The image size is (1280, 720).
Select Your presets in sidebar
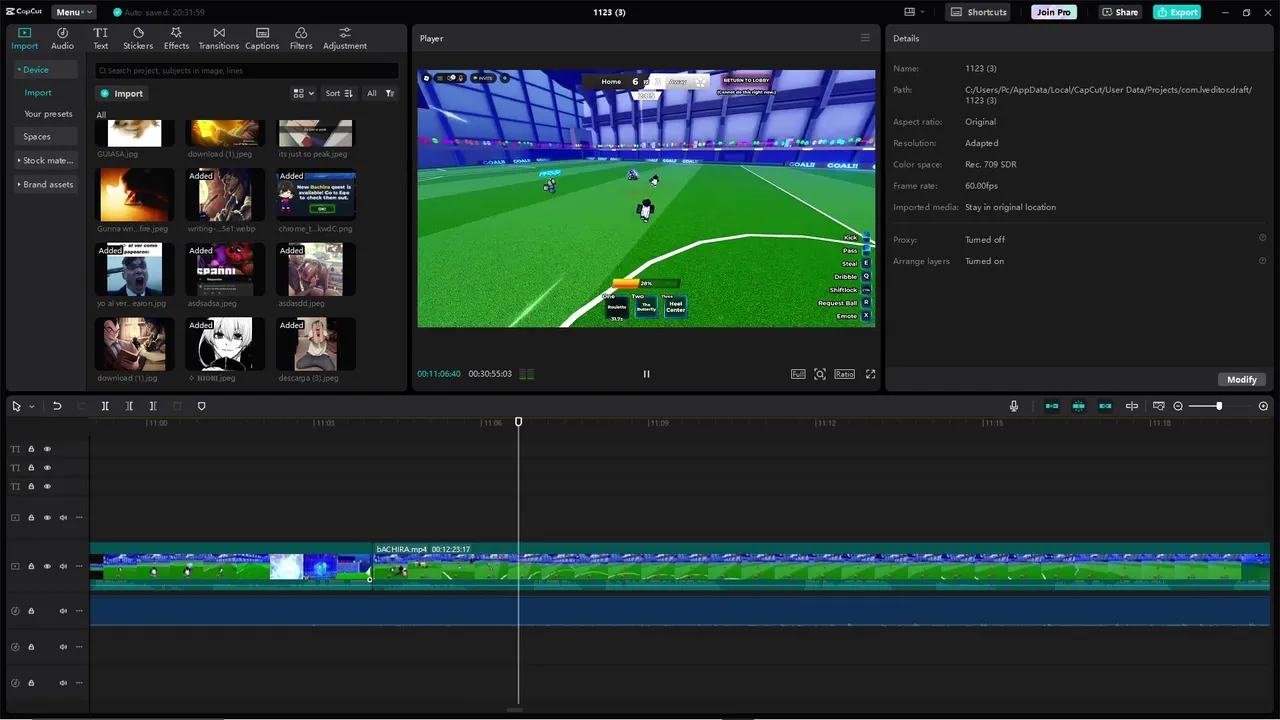tap(48, 114)
